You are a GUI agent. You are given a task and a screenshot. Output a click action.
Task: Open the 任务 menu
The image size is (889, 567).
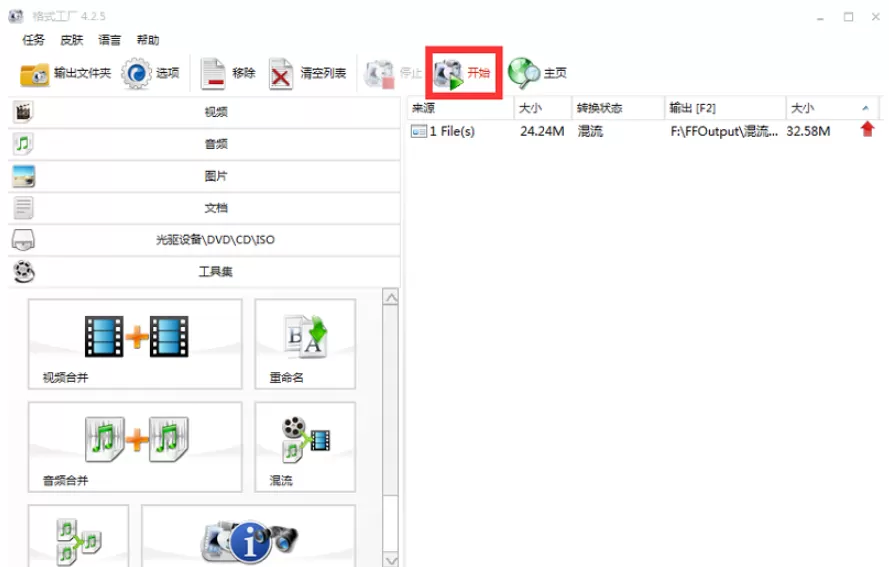33,40
